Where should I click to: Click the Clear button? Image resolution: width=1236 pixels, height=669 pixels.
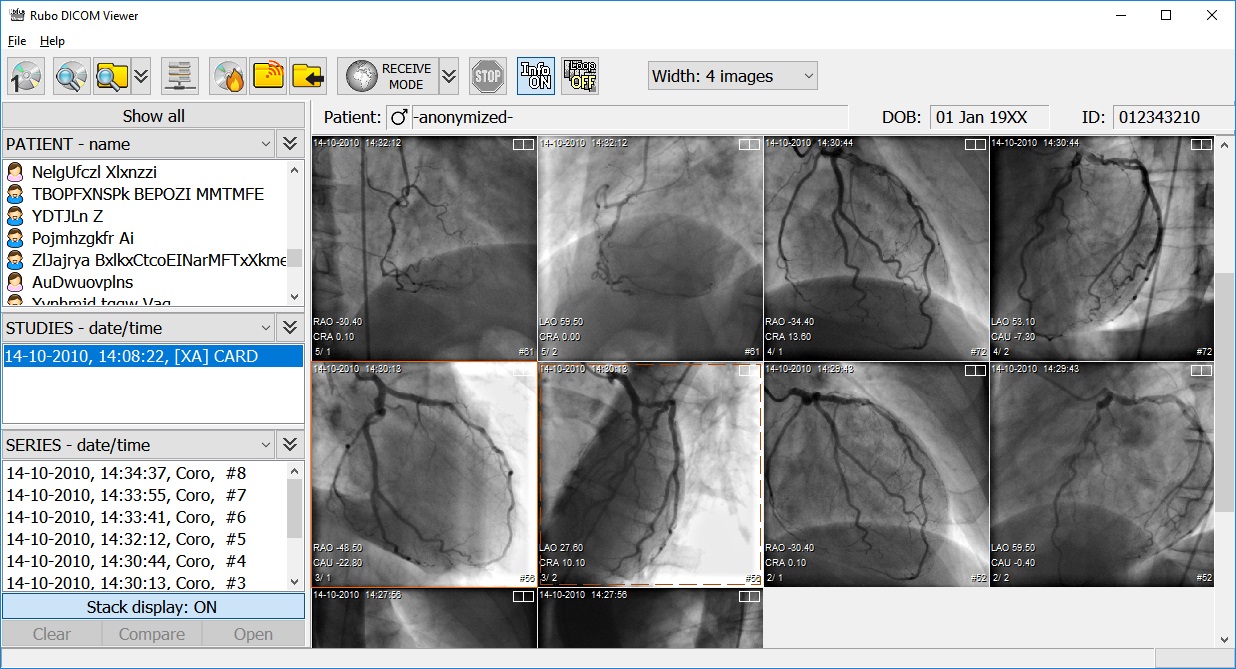point(52,634)
